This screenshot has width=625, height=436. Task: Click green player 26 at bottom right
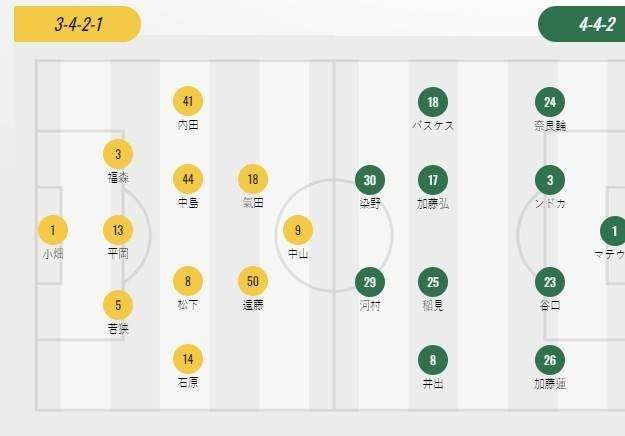pyautogui.click(x=550, y=360)
